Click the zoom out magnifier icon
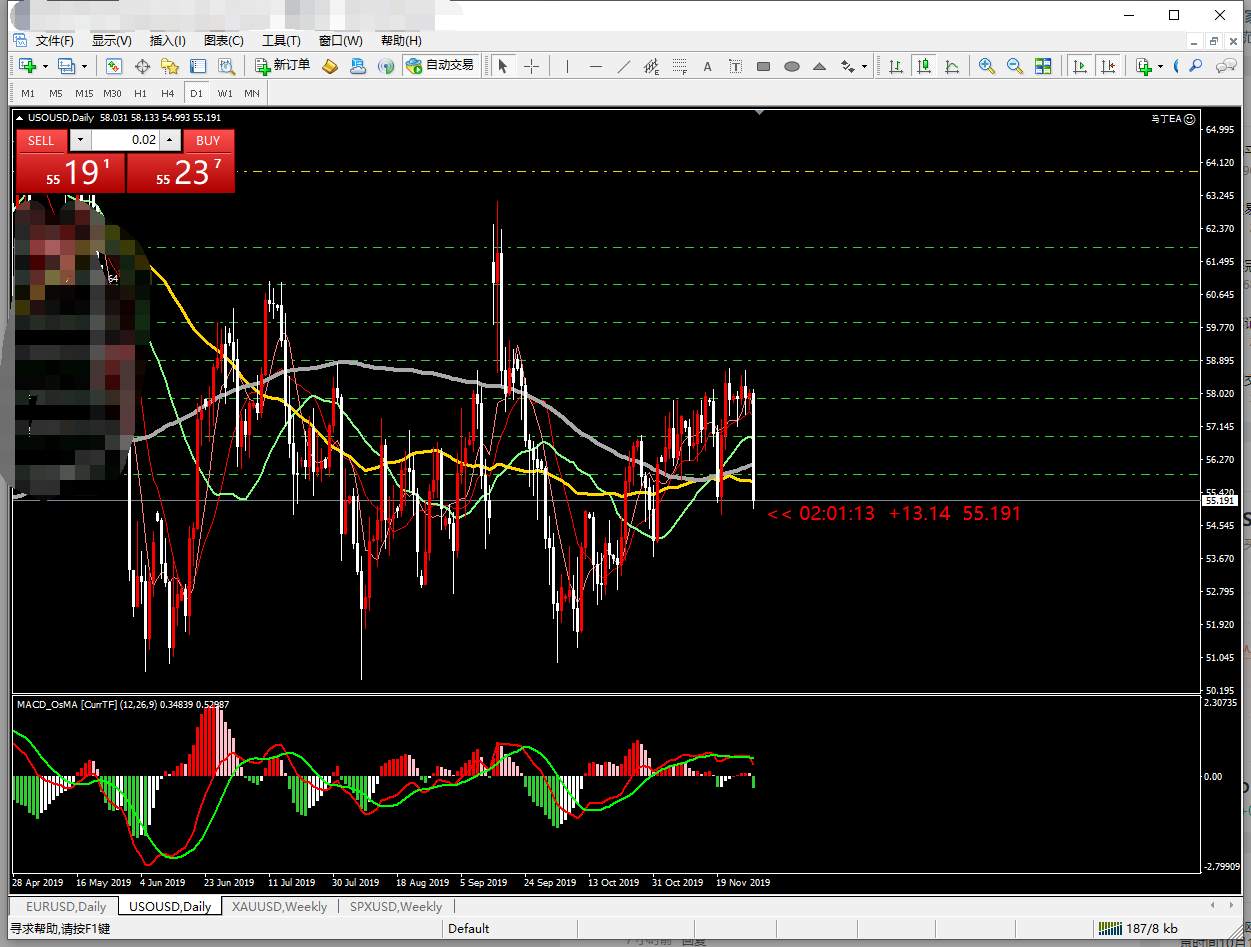The height and width of the screenshot is (947, 1251). [1014, 66]
